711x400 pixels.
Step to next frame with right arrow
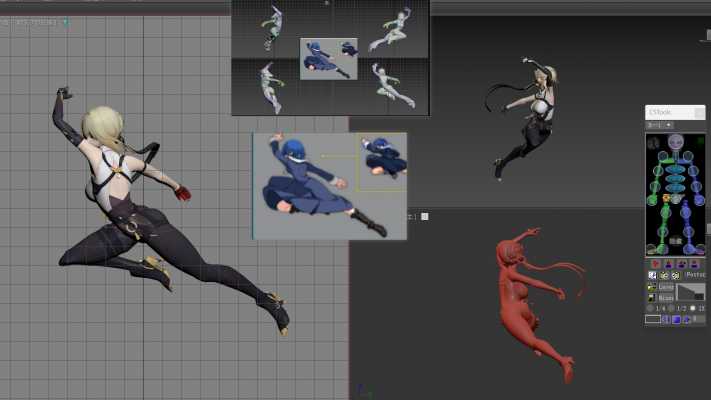point(687,319)
